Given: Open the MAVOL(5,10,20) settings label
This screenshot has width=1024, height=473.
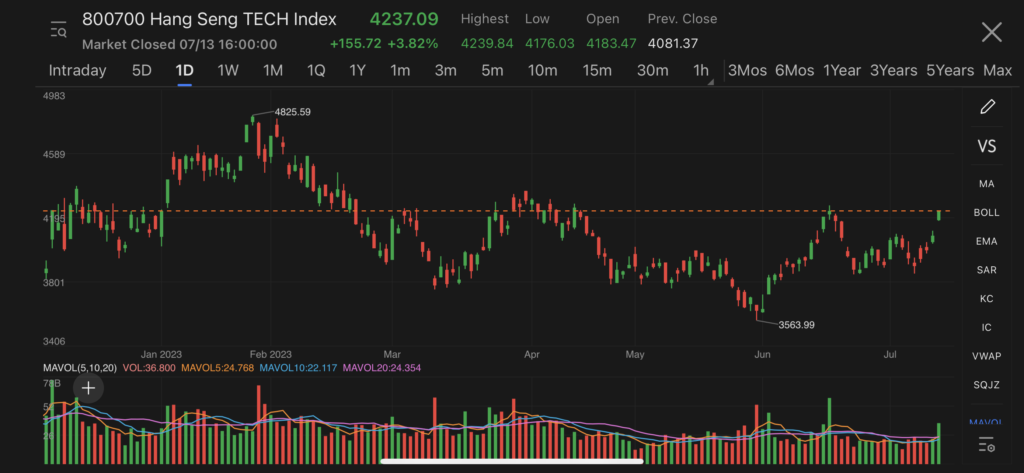Looking at the screenshot, I should (x=80, y=368).
